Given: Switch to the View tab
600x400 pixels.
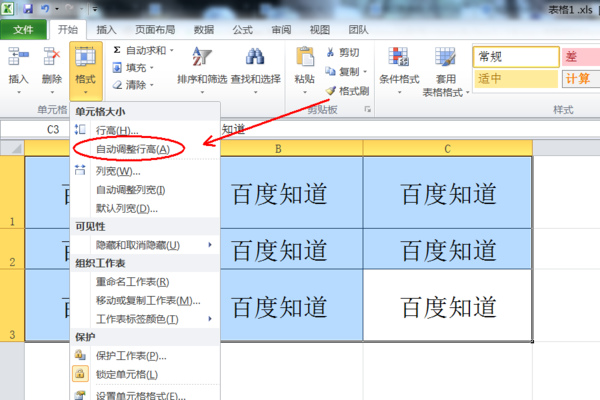Looking at the screenshot, I should pyautogui.click(x=320, y=29).
